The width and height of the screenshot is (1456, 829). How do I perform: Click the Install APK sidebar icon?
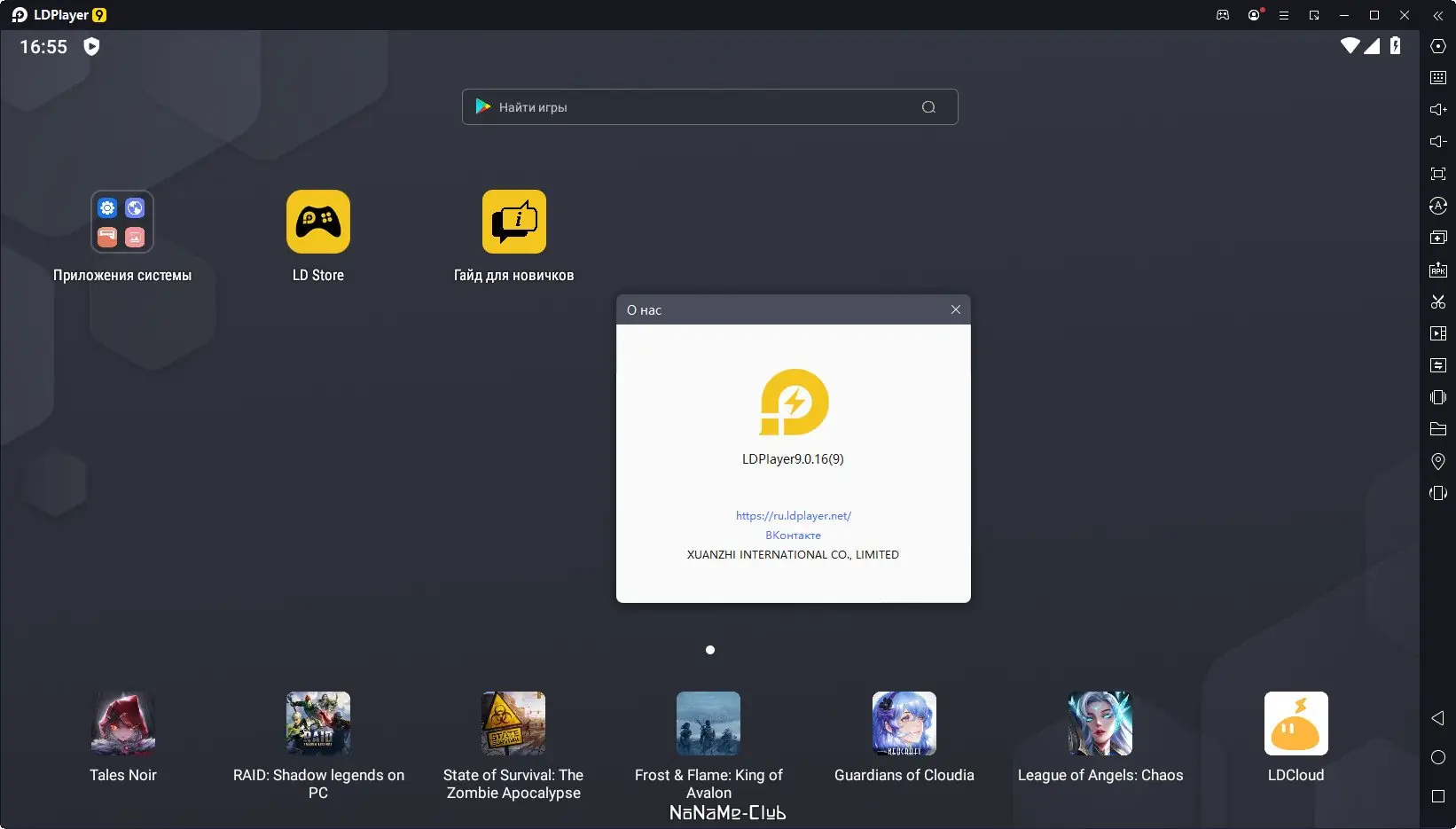[x=1438, y=270]
